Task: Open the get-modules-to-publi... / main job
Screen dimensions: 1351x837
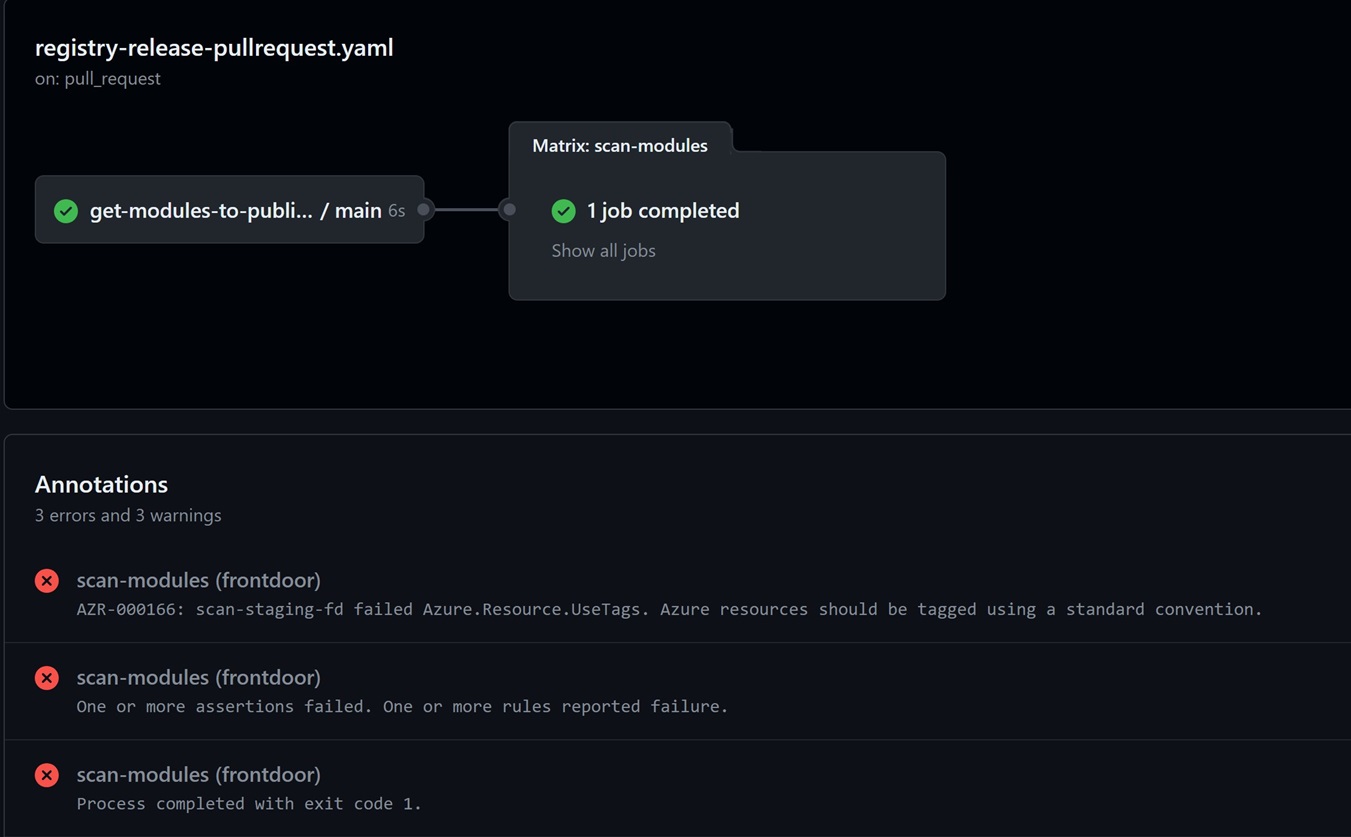Action: (235, 211)
